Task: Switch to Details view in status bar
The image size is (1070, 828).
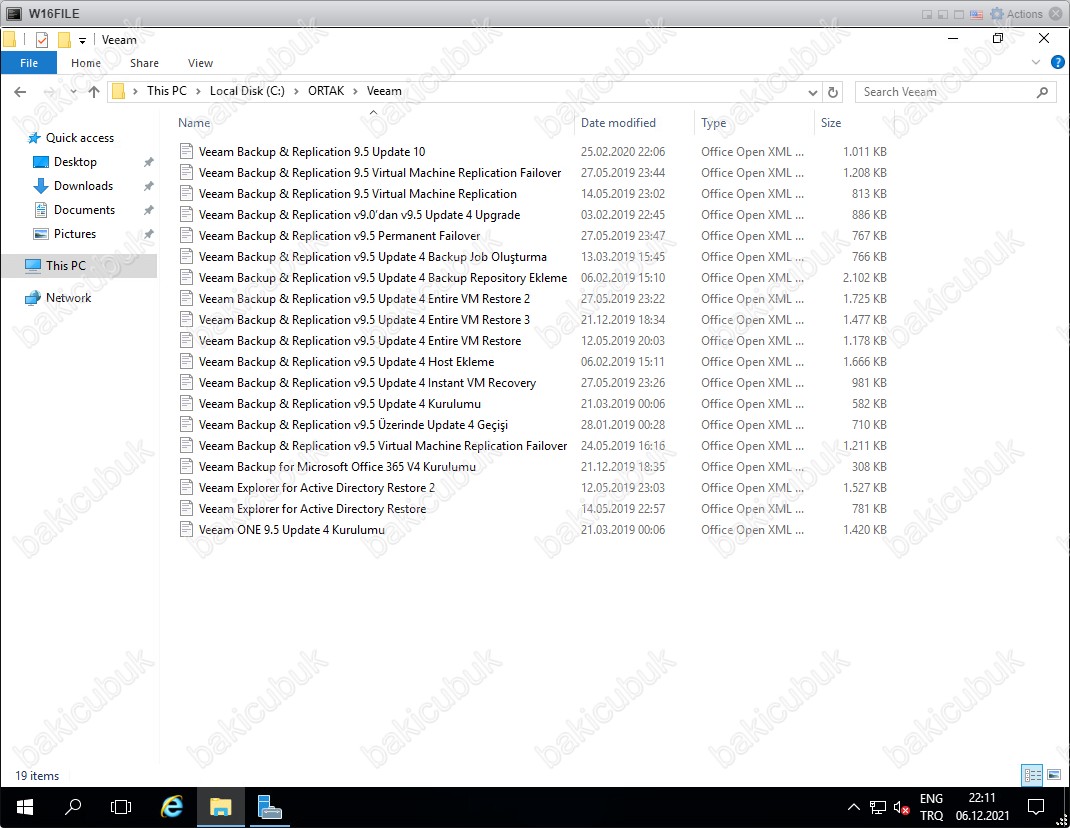Action: pos(1032,775)
